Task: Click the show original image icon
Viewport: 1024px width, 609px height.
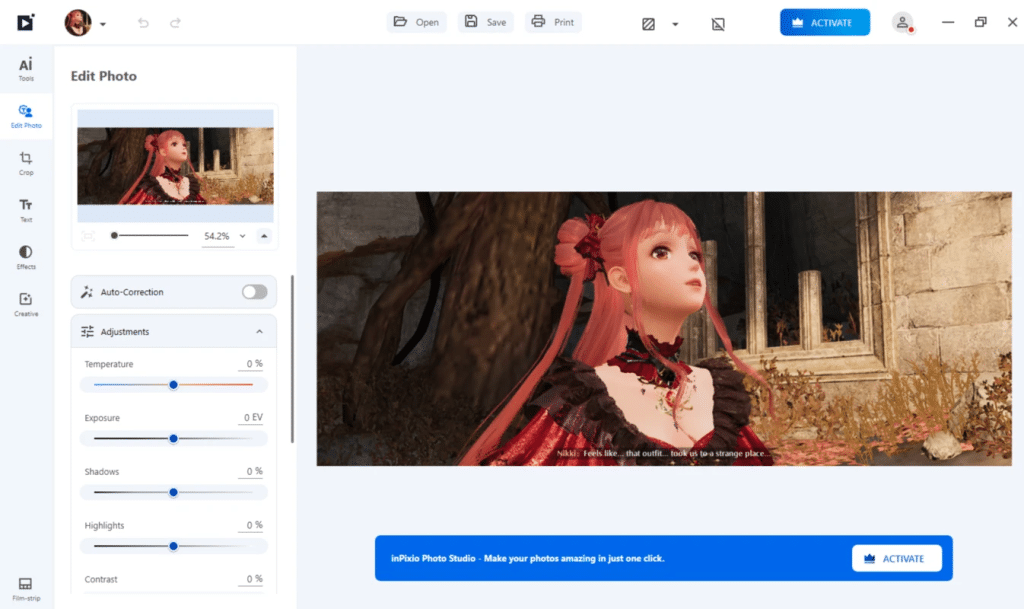Action: point(718,24)
